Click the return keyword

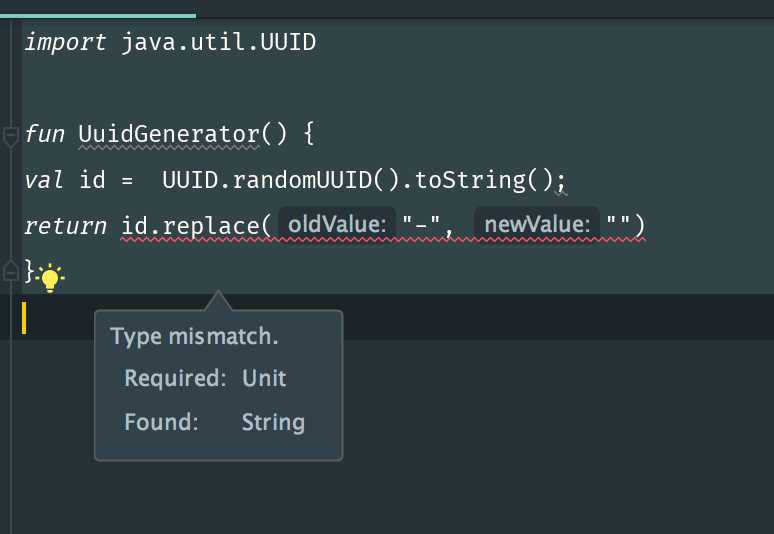[x=65, y=226]
